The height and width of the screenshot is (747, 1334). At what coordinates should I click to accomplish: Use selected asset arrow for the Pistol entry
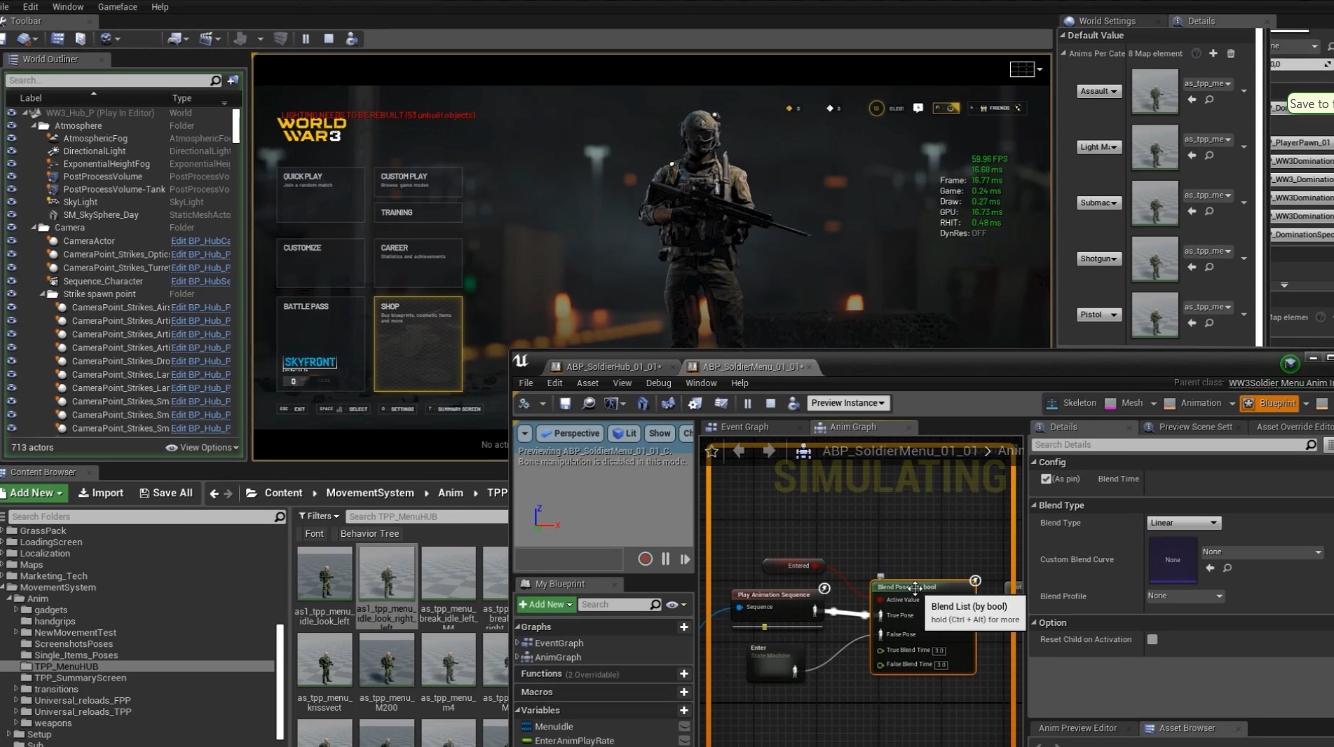pos(1194,324)
